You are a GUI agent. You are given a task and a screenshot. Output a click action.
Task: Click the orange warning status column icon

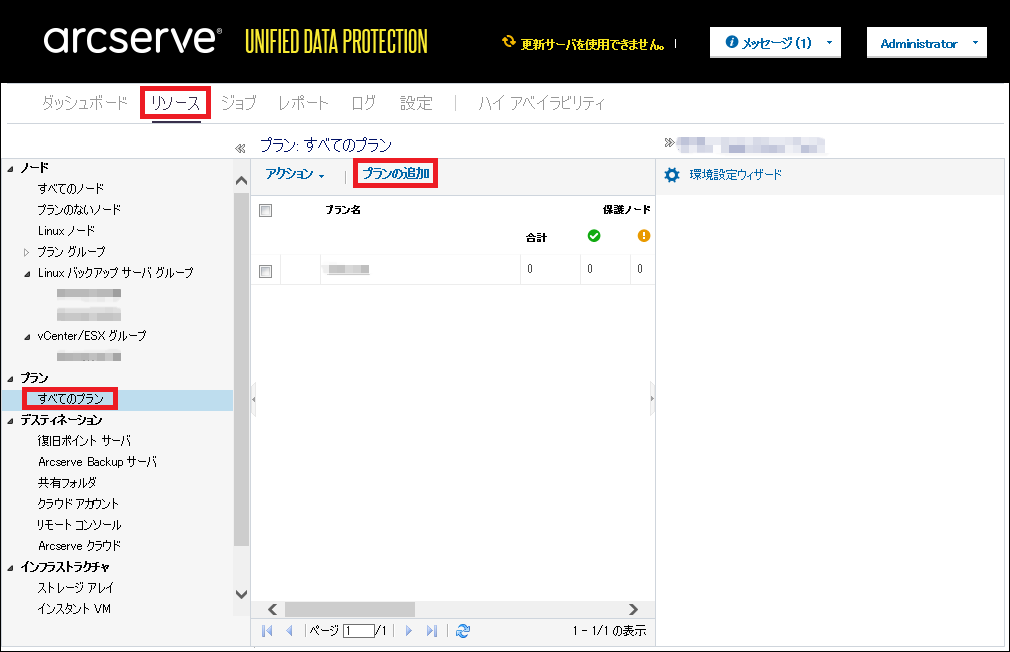(643, 236)
